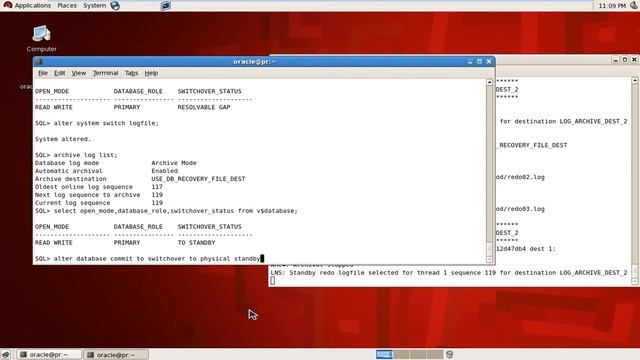Click the front terminal's scrollbar up arrow
The image size is (640, 360).
(x=489, y=82)
